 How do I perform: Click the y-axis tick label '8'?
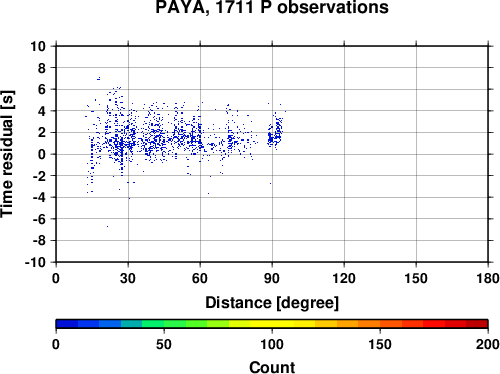(x=42, y=68)
